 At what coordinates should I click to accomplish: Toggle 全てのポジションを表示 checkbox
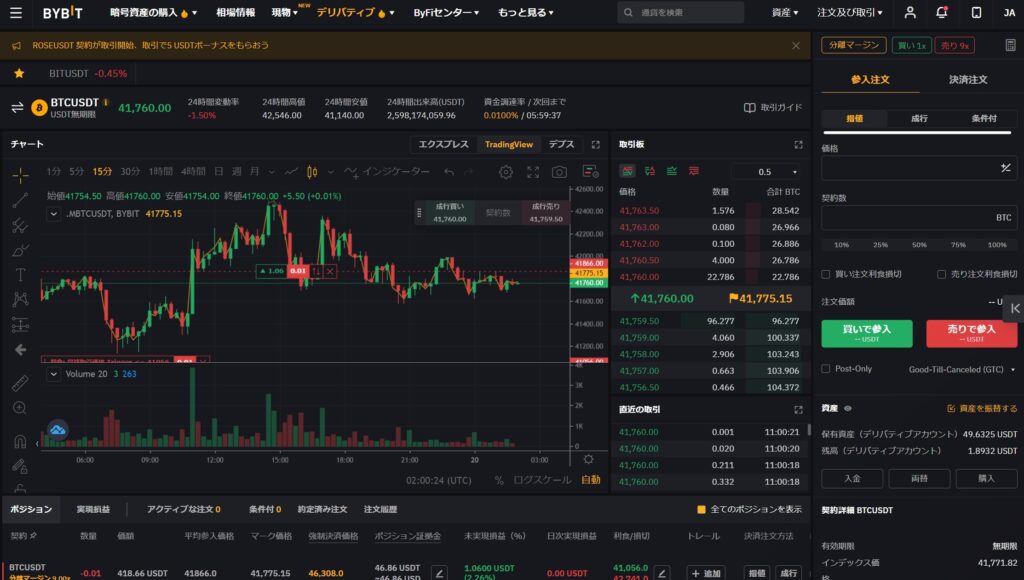[701, 509]
